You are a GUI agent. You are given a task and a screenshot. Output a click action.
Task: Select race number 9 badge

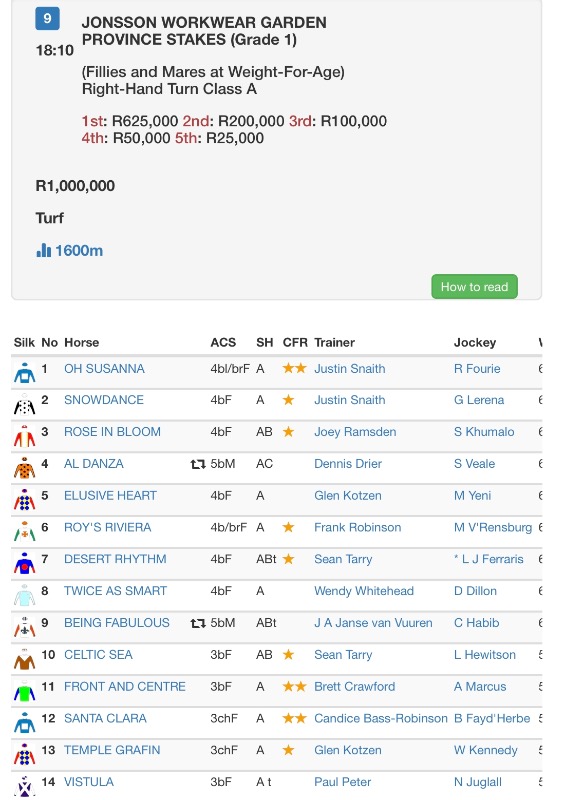click(47, 19)
